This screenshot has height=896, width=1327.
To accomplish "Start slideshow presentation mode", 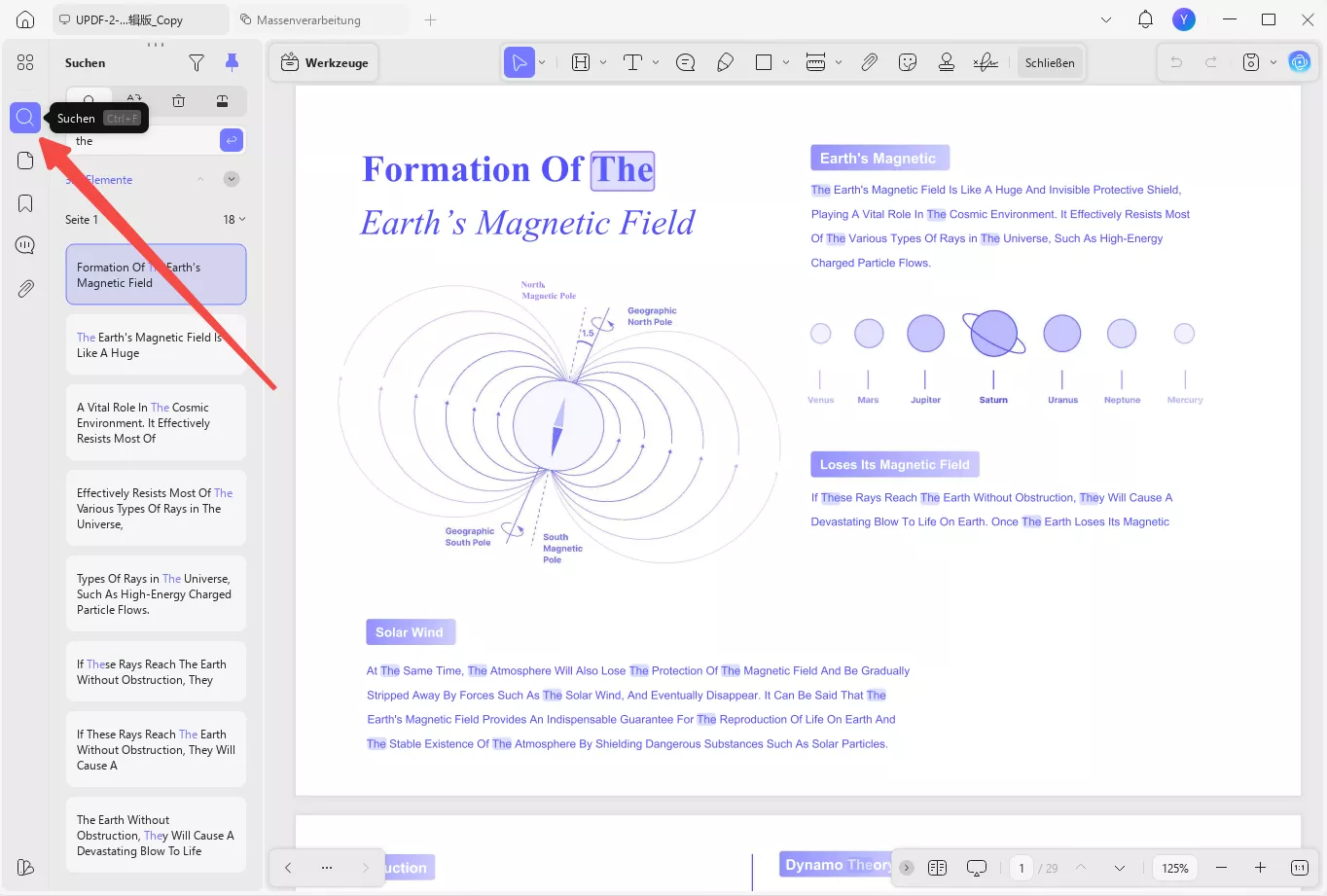I will pos(977,868).
